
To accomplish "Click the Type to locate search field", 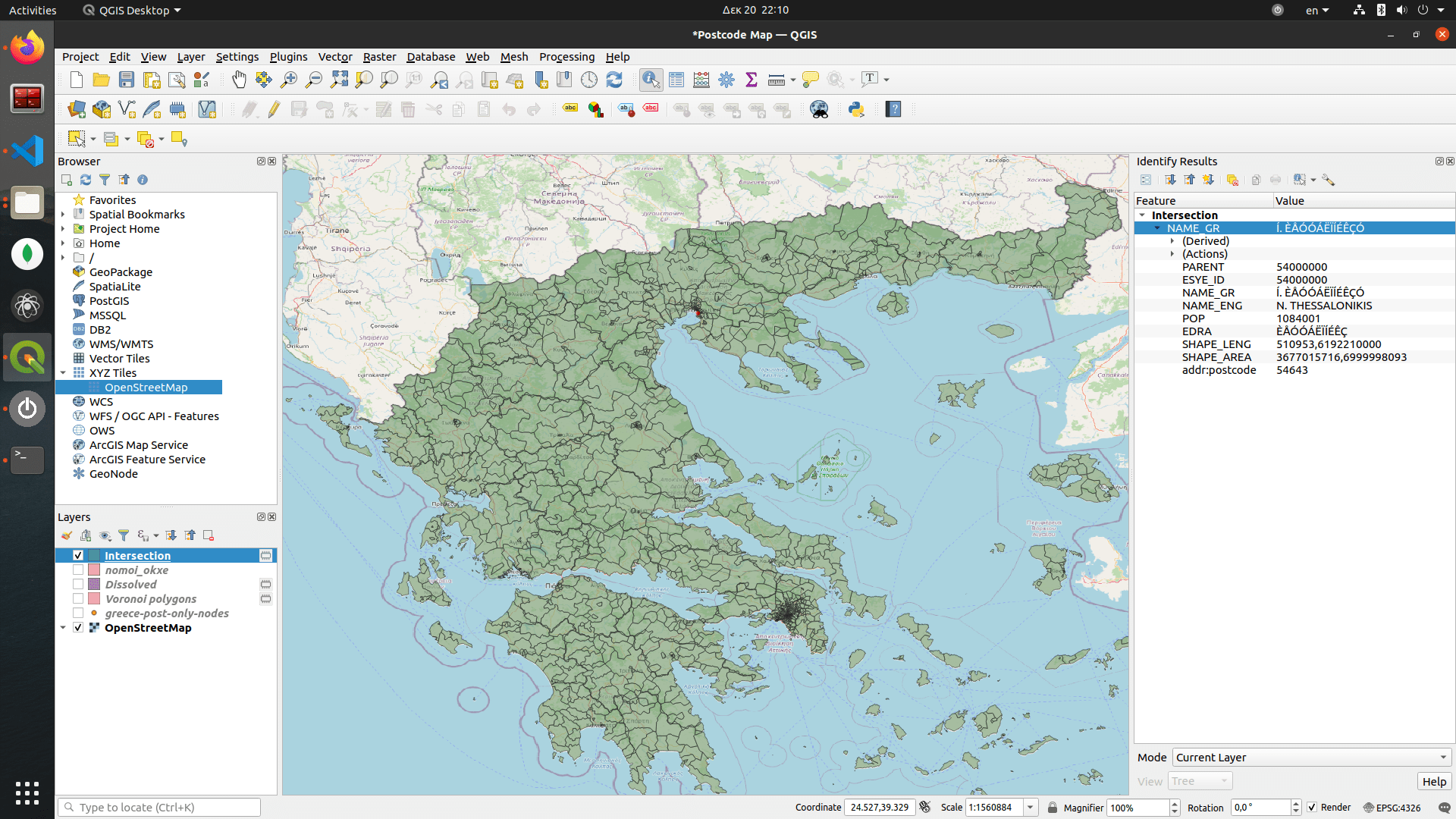I will [x=159, y=808].
